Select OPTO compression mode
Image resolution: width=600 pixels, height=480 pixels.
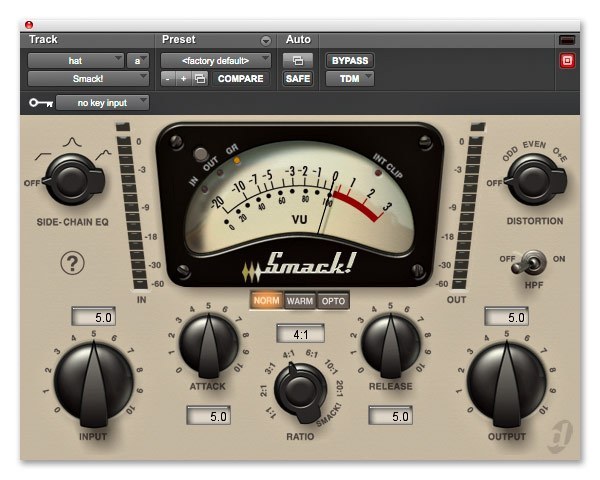pyautogui.click(x=333, y=300)
